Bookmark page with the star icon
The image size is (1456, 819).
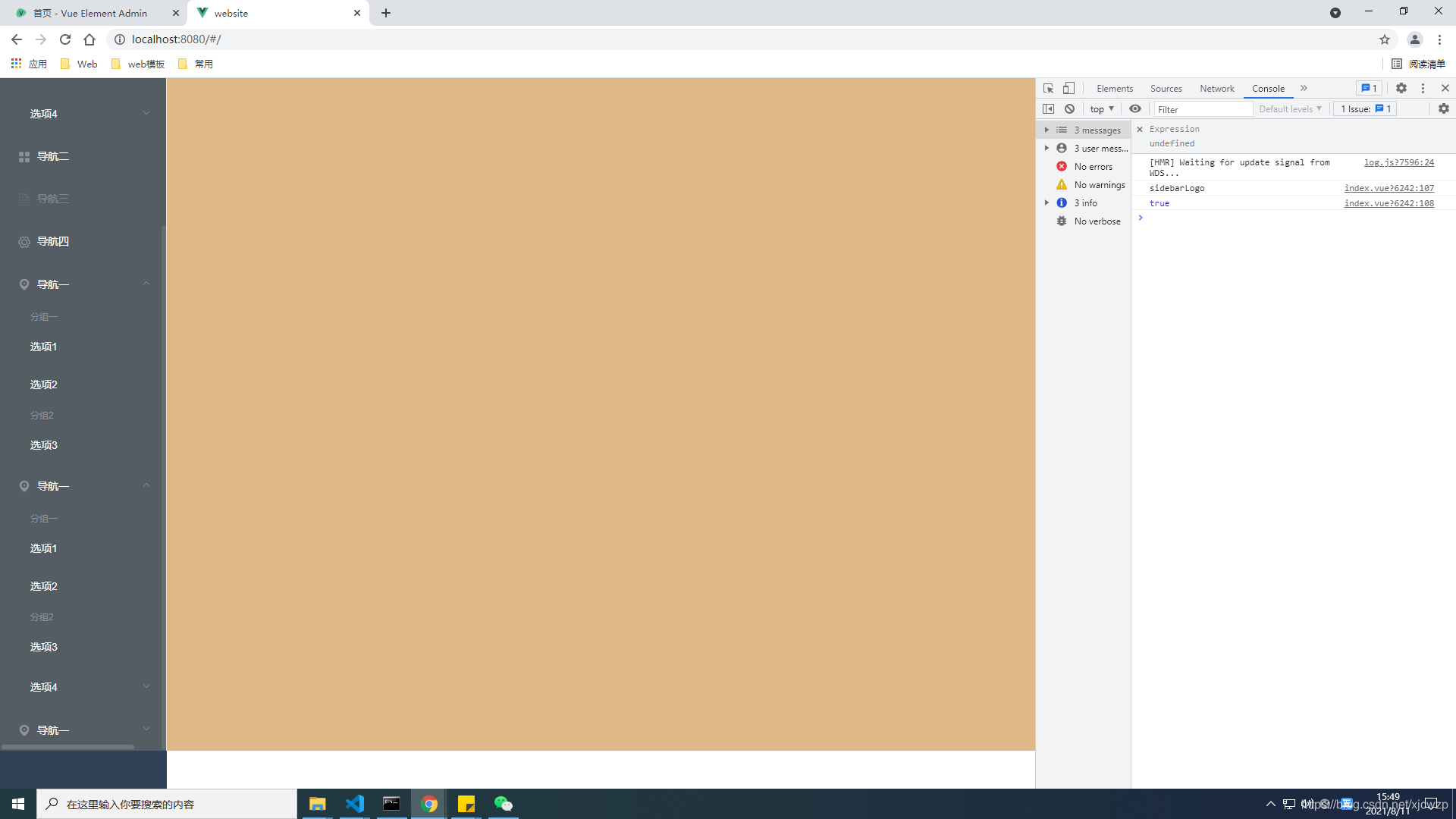click(1385, 39)
